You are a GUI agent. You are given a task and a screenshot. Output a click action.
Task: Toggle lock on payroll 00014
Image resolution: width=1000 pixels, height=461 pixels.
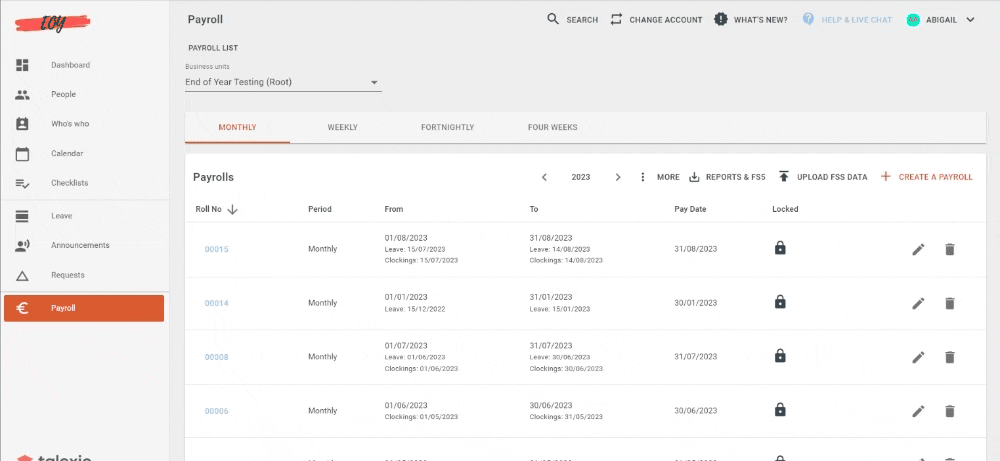(x=779, y=302)
